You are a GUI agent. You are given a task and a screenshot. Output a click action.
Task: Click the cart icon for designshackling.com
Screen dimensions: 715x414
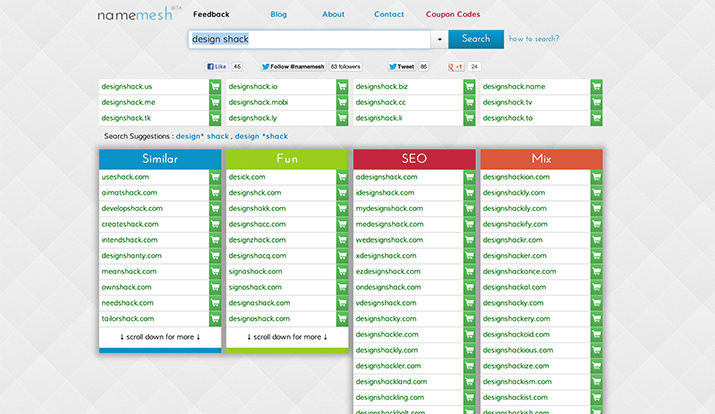click(x=469, y=397)
